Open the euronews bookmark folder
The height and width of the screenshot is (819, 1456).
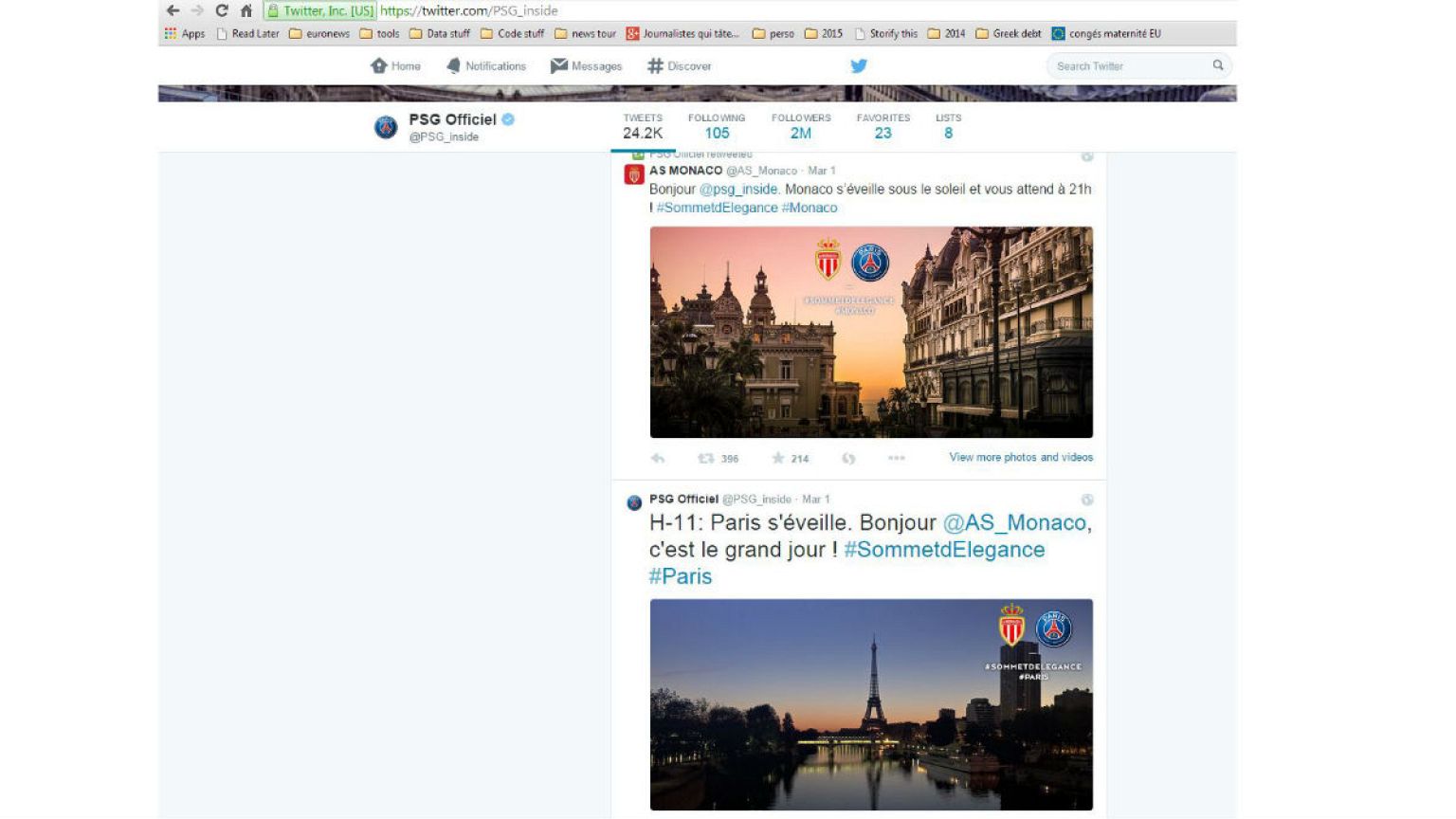319,33
